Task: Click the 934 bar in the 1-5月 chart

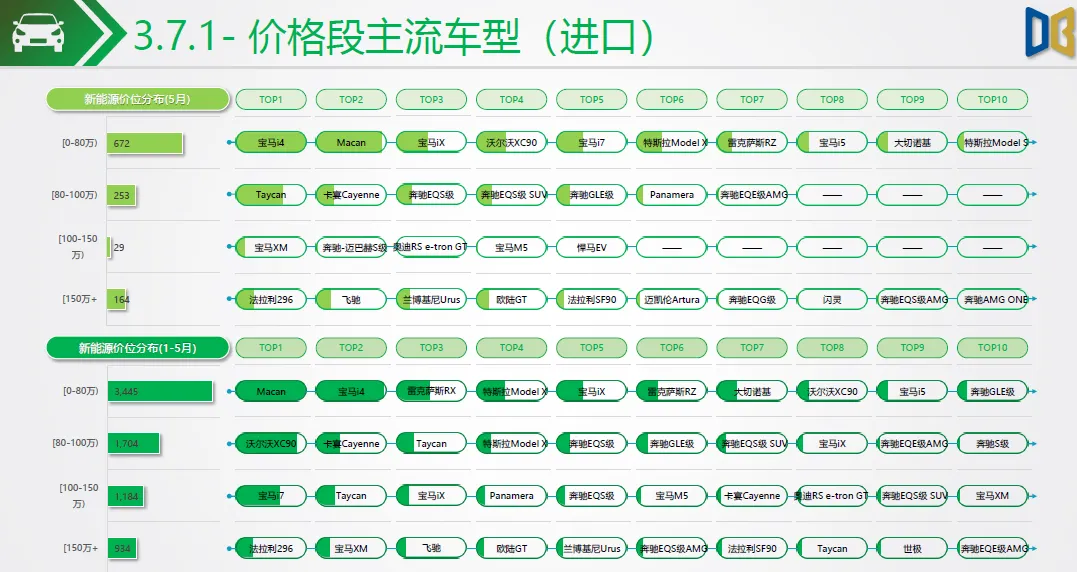Action: pos(122,548)
